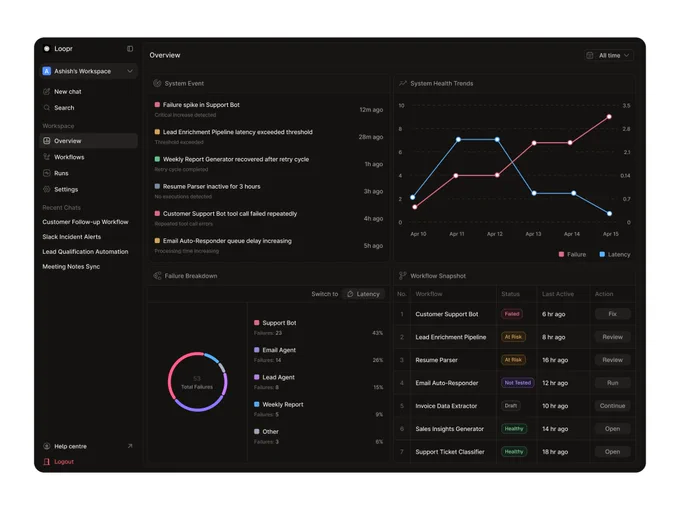Screen dimensions: 680x510
Task: Open Email Auto-Responder queue delay event
Action: (268, 245)
